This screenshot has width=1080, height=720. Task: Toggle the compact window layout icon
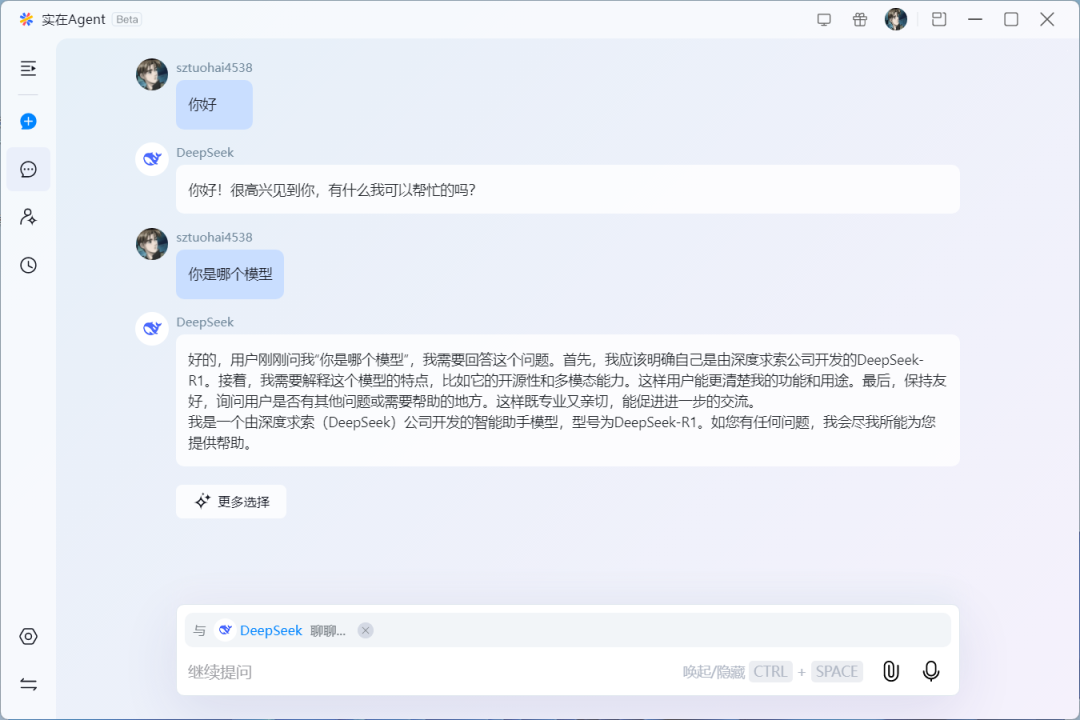point(939,19)
